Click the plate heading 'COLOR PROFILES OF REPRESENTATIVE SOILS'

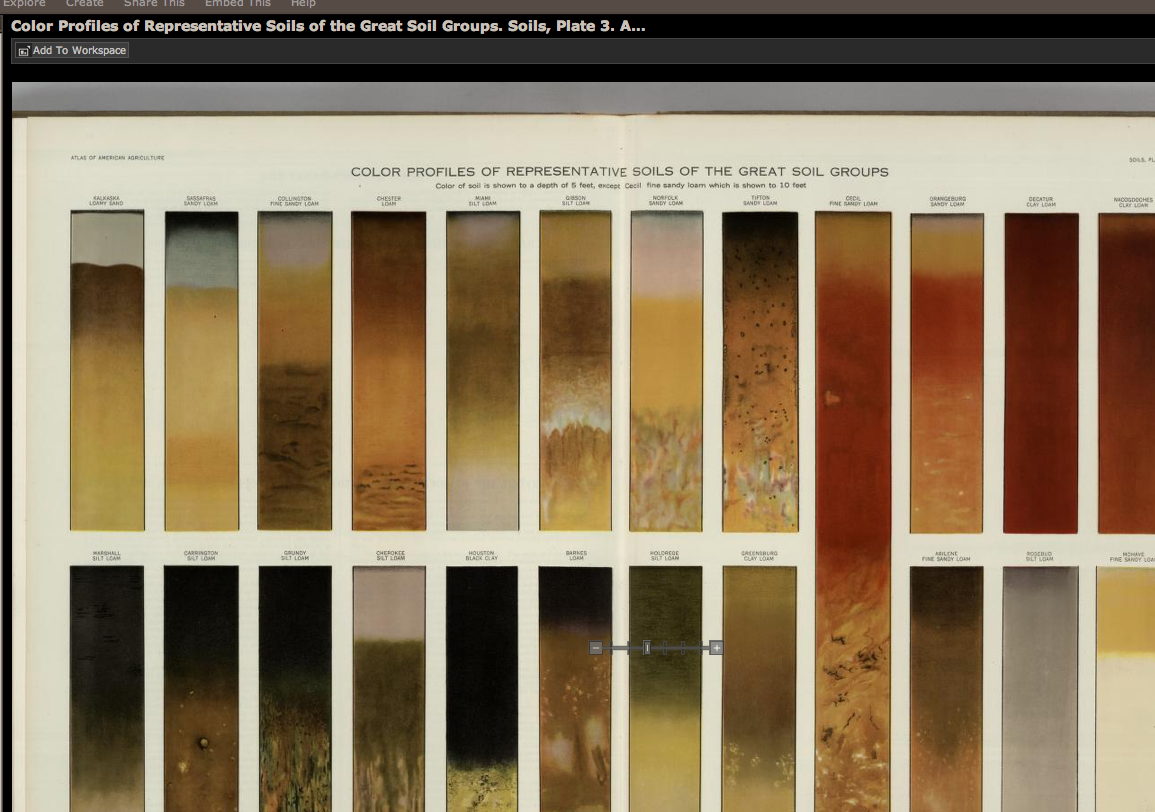click(x=619, y=172)
